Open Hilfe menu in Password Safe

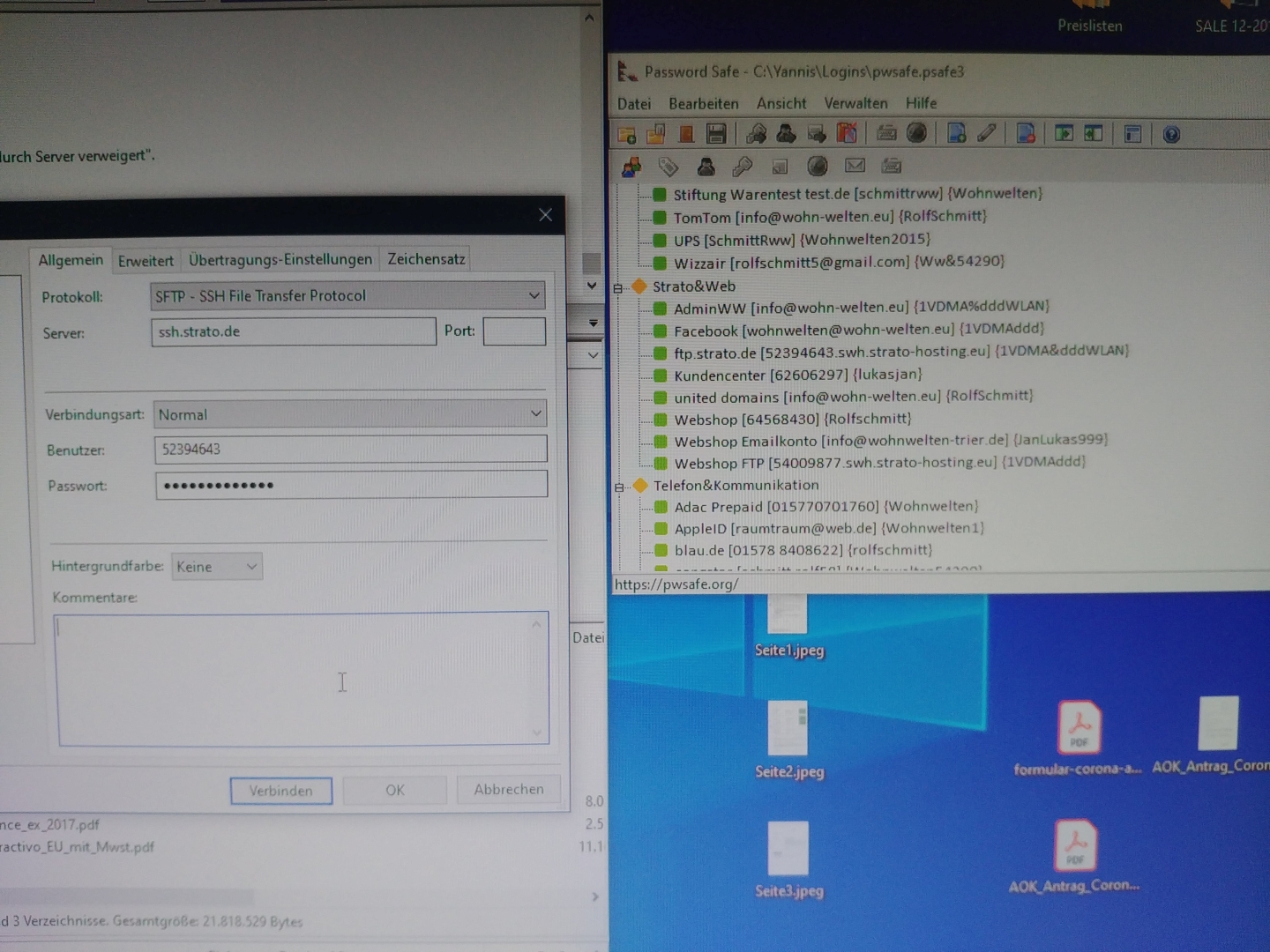coord(921,103)
